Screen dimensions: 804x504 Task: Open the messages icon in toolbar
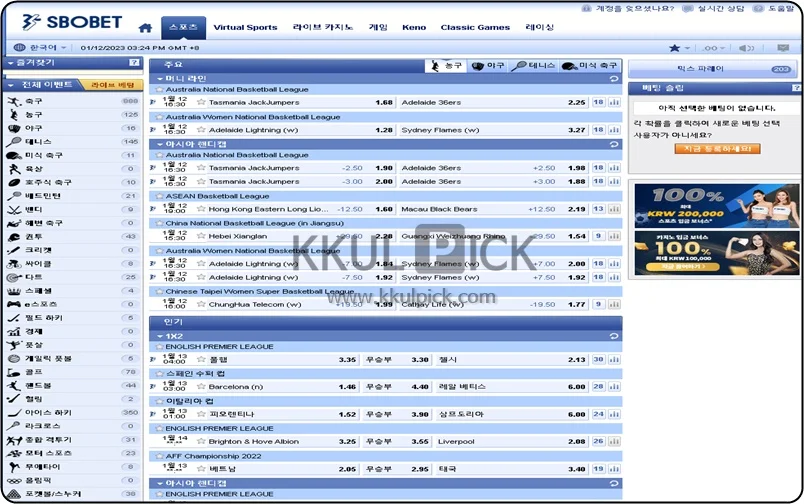(x=782, y=48)
